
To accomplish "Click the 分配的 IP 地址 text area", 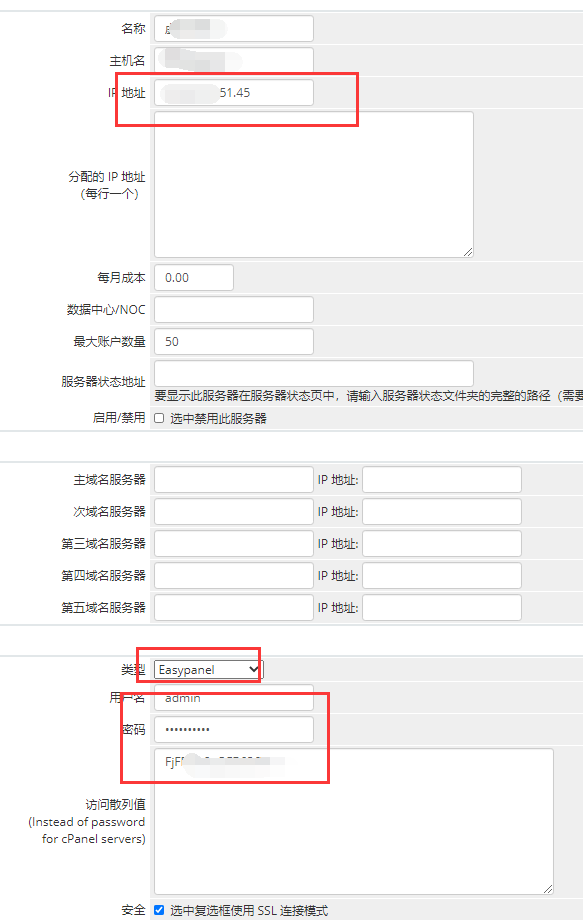I will 313,184.
